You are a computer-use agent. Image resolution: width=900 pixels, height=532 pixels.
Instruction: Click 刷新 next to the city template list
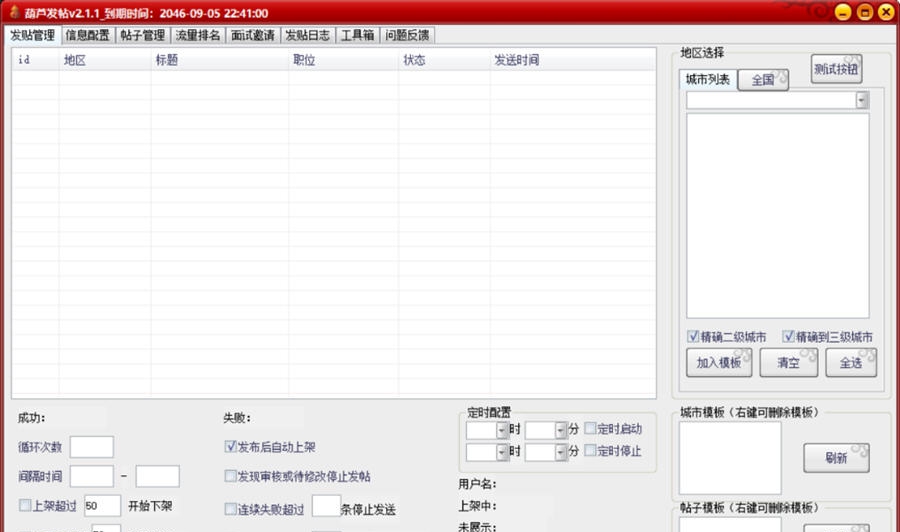coord(836,457)
